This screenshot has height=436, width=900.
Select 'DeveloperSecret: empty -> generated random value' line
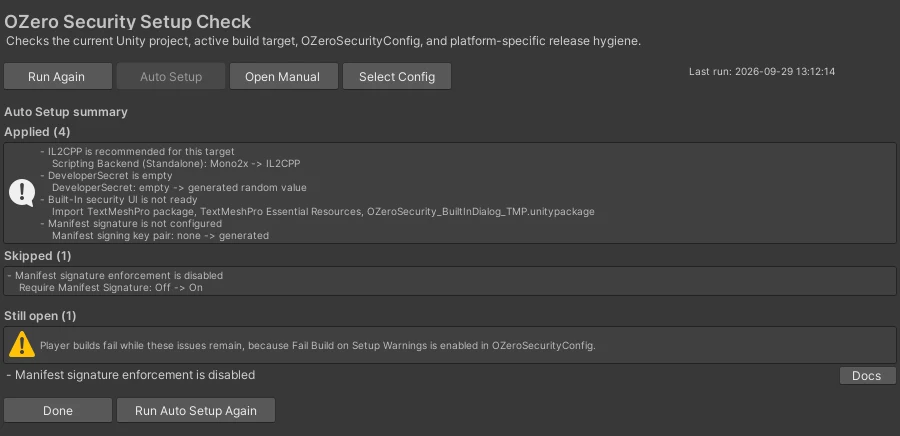tap(179, 188)
